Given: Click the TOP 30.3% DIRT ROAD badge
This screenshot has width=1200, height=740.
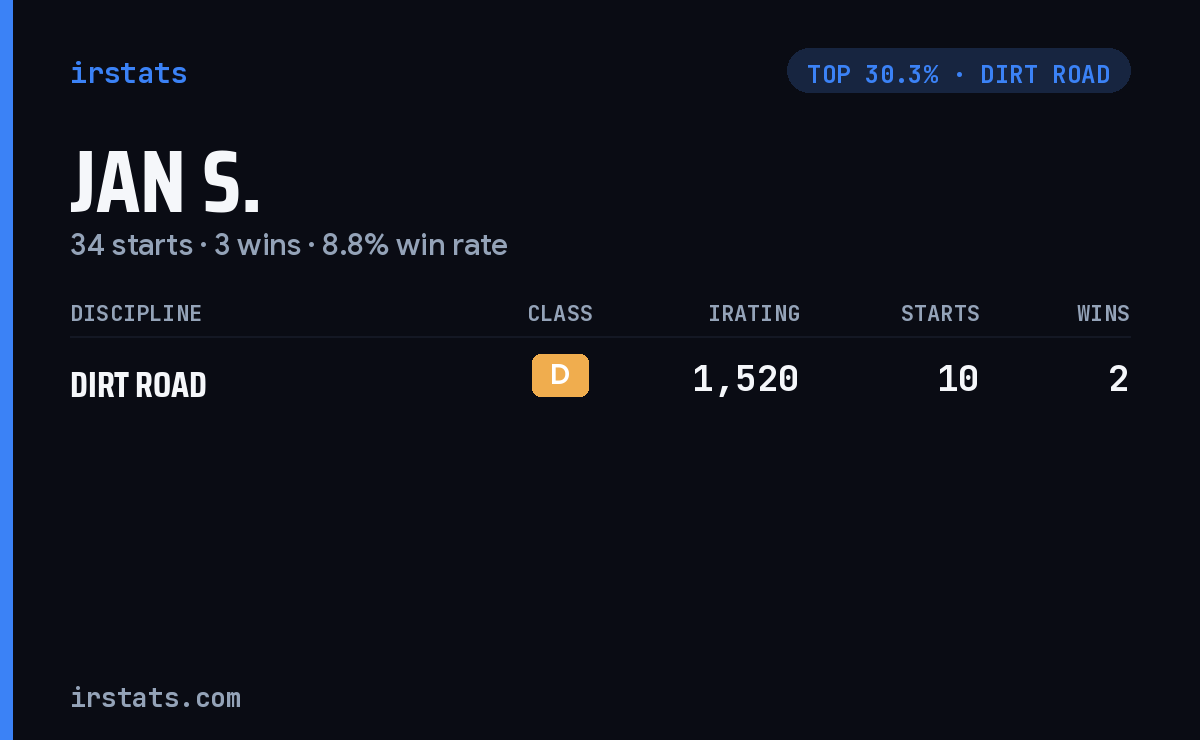Looking at the screenshot, I should tap(959, 71).
